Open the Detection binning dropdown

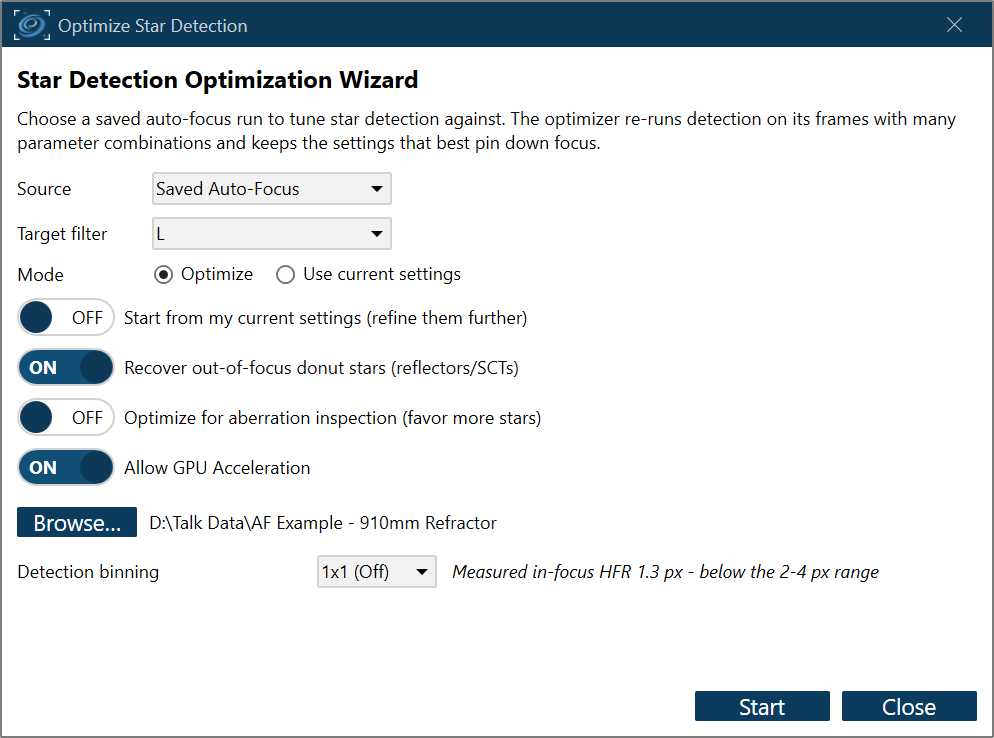point(377,571)
